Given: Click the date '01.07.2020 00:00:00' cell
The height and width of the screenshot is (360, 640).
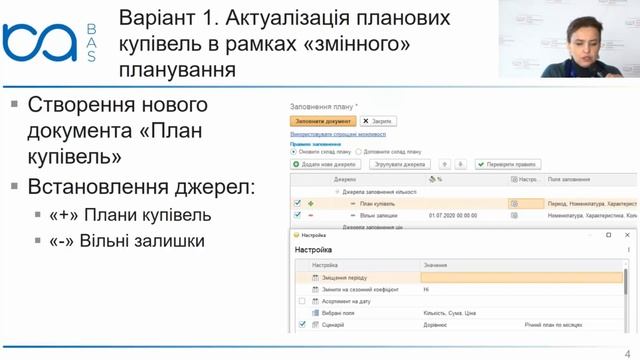Looking at the screenshot, I should (453, 215).
